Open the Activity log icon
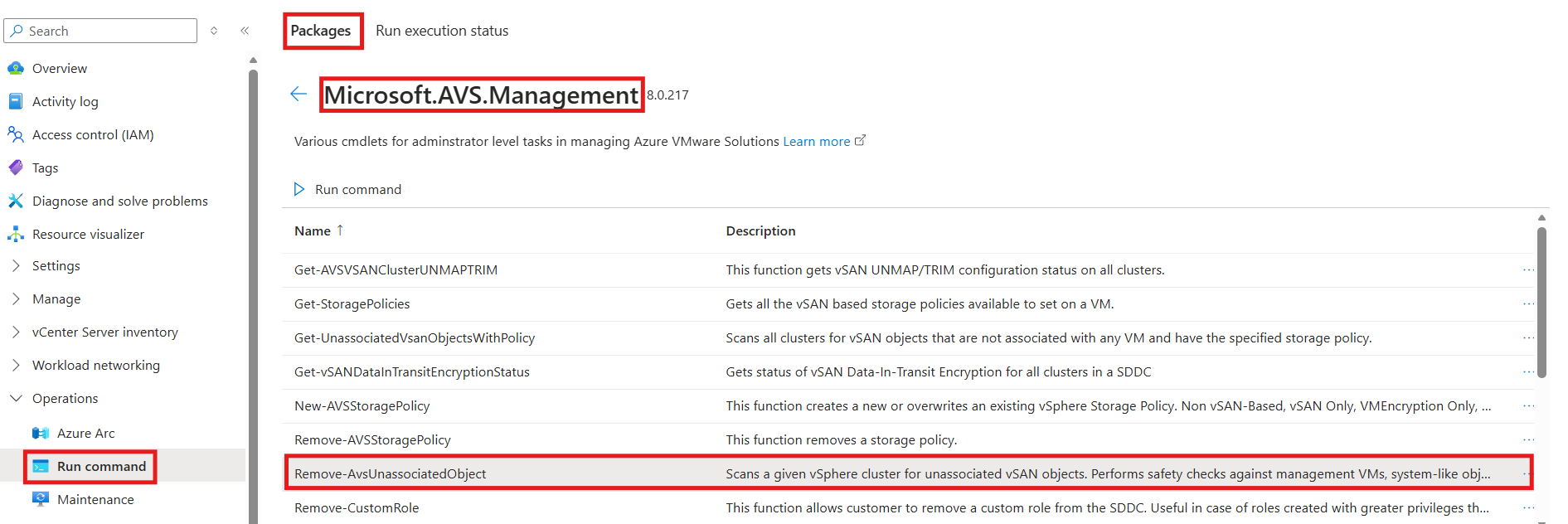This screenshot has width=1568, height=524. tap(16, 101)
